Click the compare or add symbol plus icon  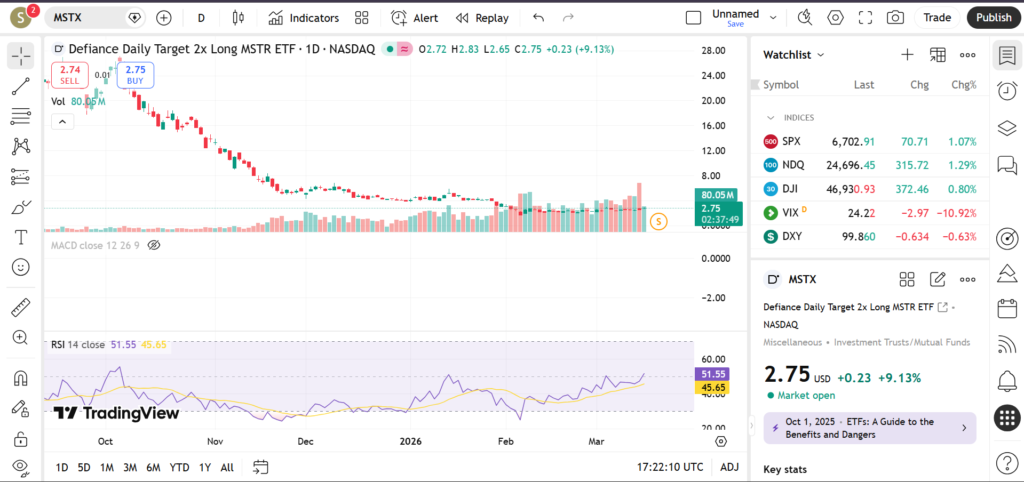tap(164, 18)
